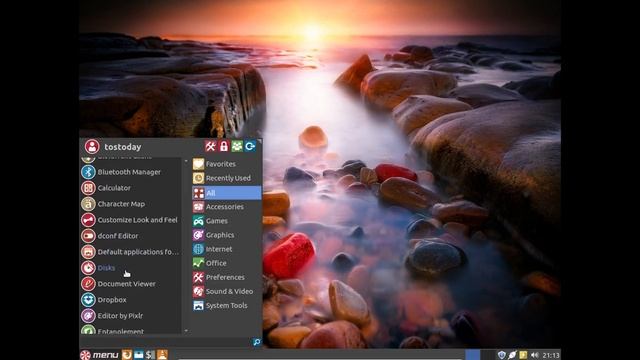This screenshot has height=360, width=640.
Task: Open the Calculator application
Action: (130, 188)
